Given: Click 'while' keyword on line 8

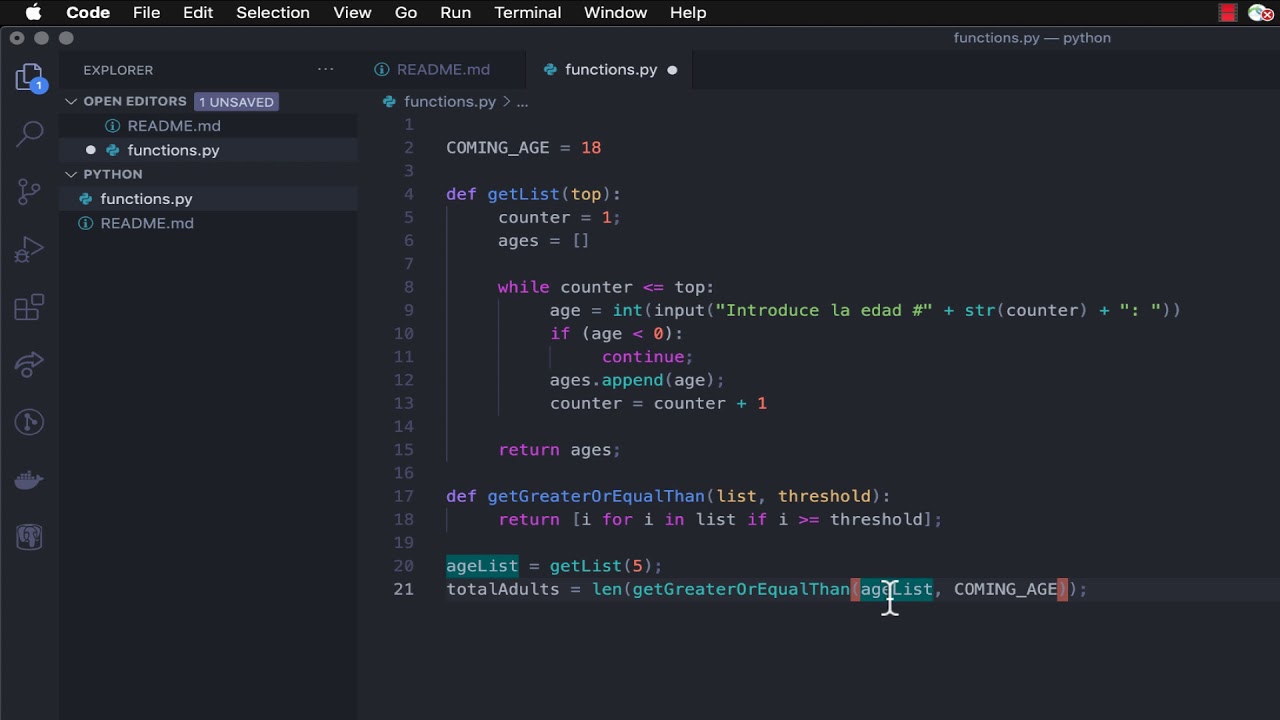Looking at the screenshot, I should [x=524, y=287].
